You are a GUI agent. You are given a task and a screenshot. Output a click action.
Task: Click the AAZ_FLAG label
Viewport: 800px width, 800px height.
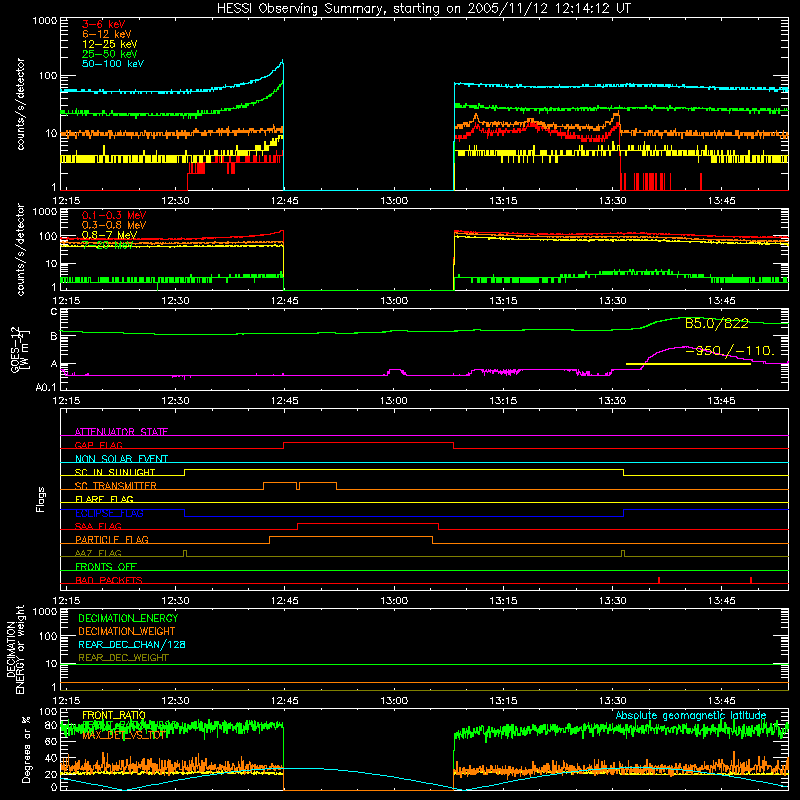tap(98, 553)
